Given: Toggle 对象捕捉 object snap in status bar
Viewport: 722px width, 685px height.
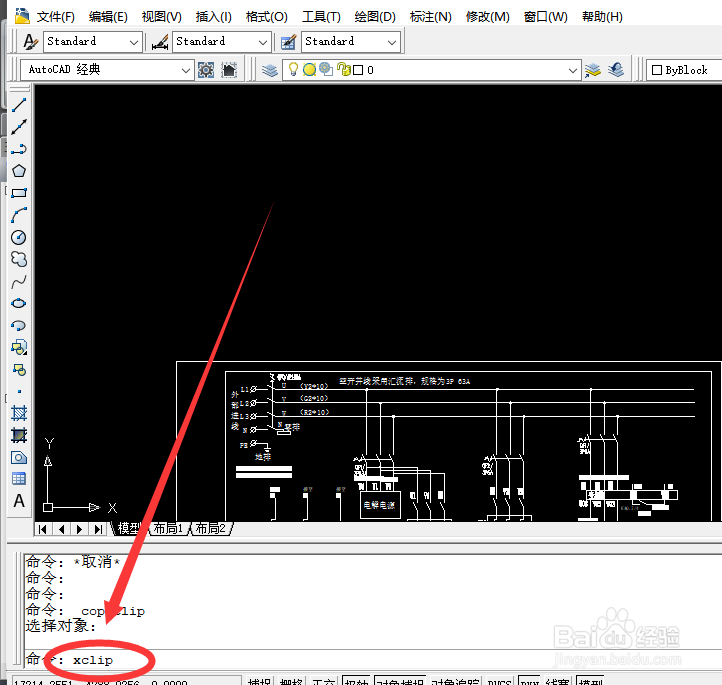Looking at the screenshot, I should 400,681.
